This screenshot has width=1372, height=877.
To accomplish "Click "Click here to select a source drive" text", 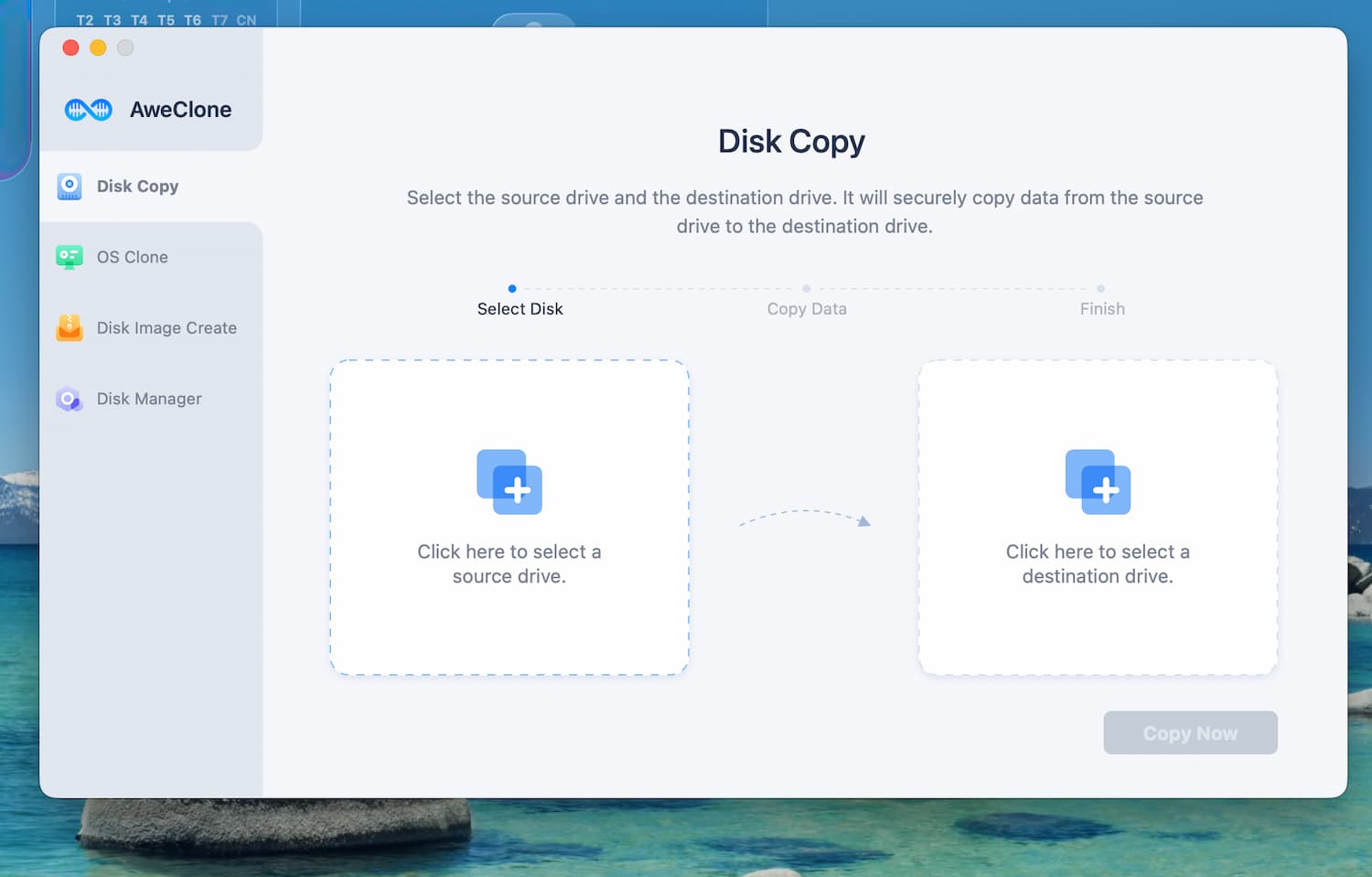I will pyautogui.click(x=509, y=563).
